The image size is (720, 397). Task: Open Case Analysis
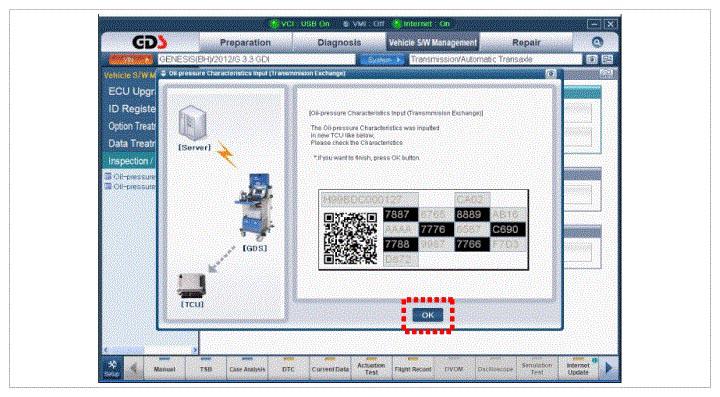click(247, 368)
